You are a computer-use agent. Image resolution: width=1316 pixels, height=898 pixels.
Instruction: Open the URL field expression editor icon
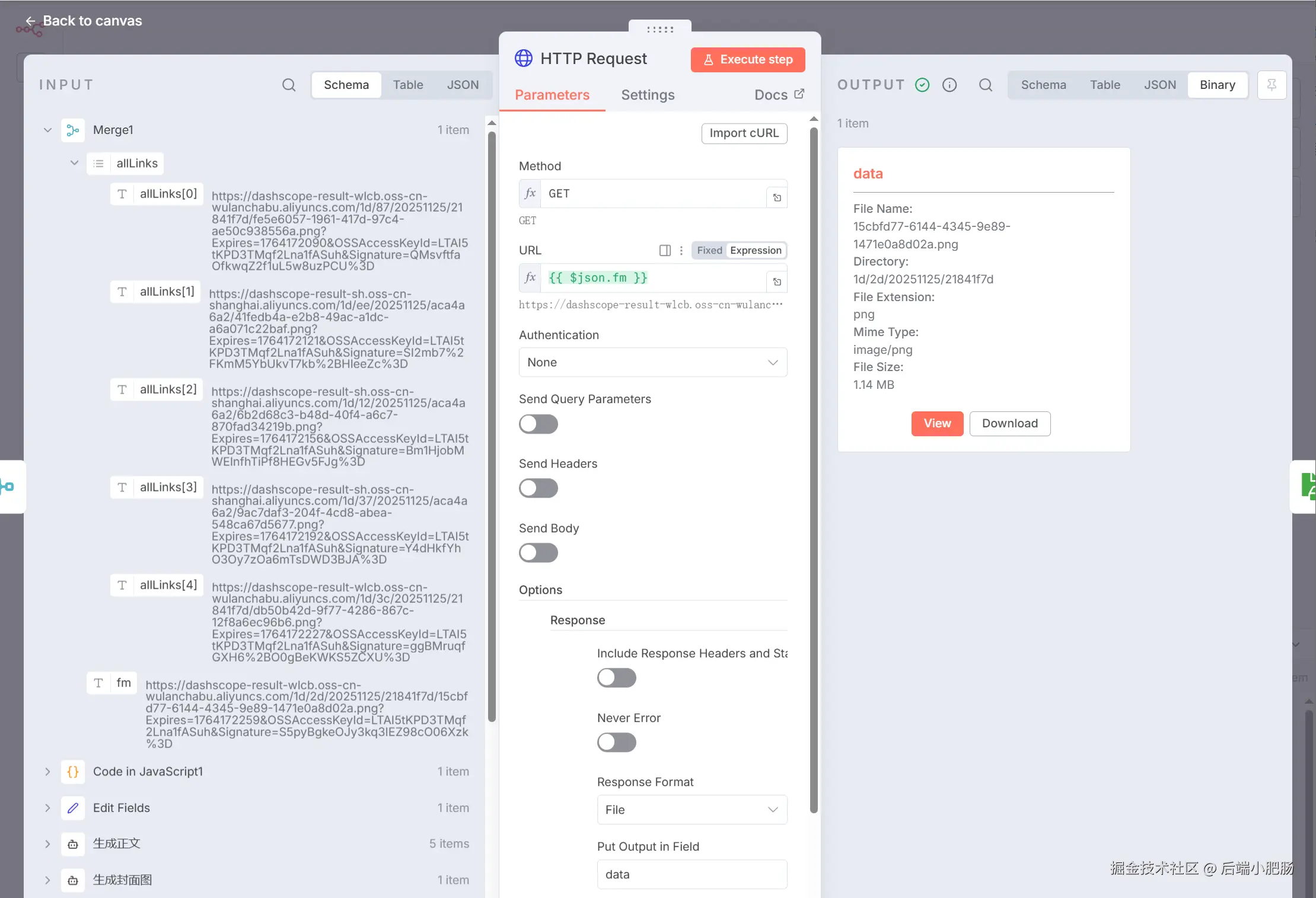777,282
